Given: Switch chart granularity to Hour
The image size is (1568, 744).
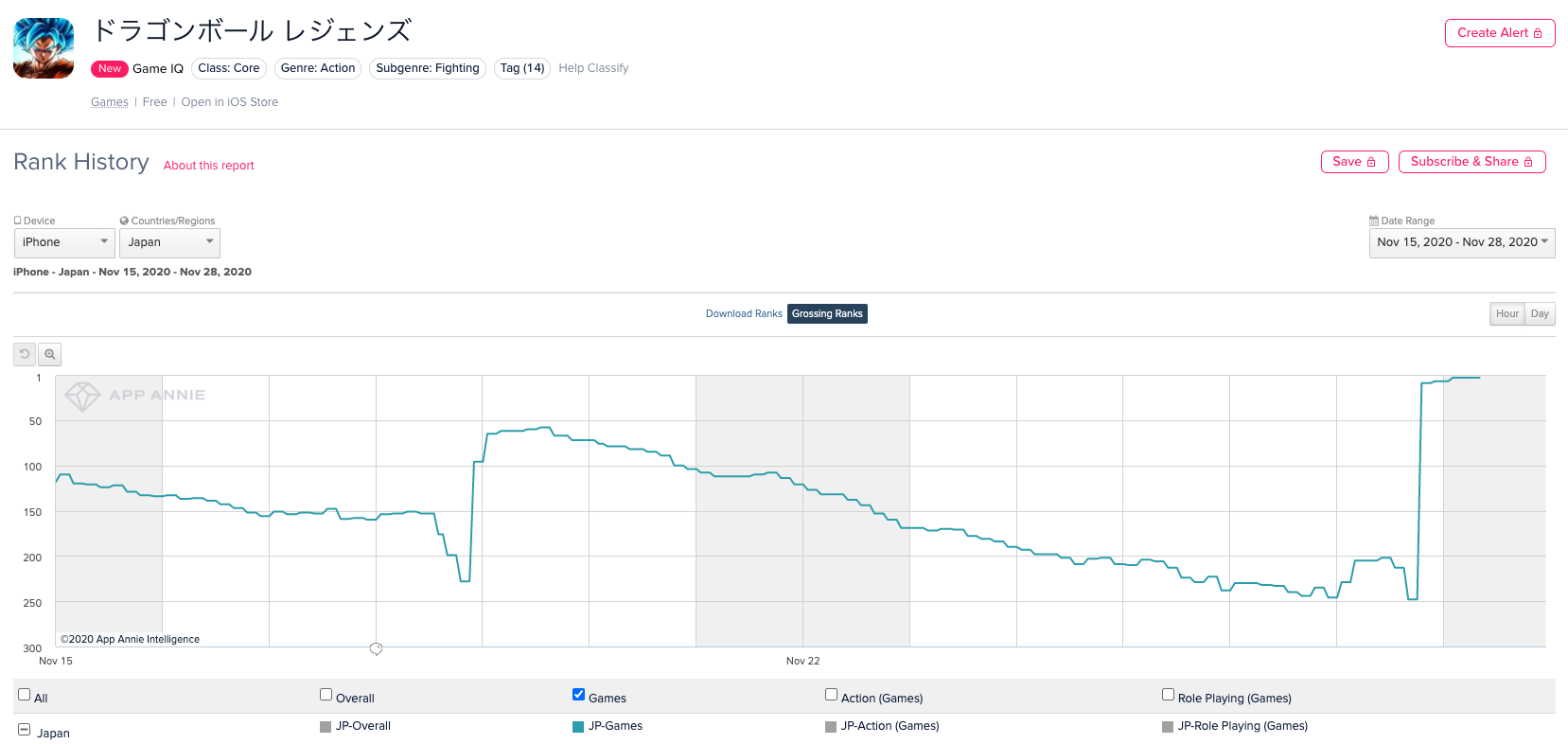Looking at the screenshot, I should coord(1507,313).
